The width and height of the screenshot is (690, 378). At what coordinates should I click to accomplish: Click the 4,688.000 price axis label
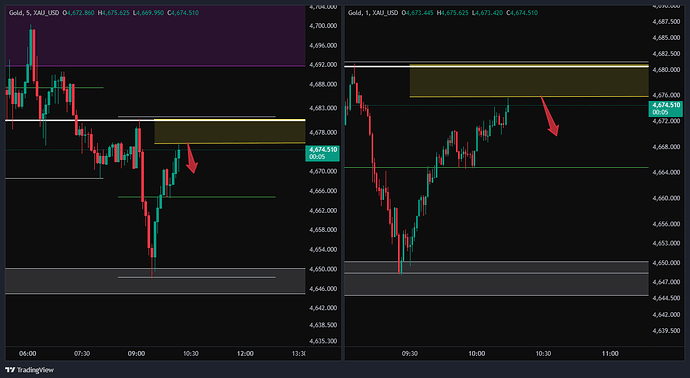point(323,84)
